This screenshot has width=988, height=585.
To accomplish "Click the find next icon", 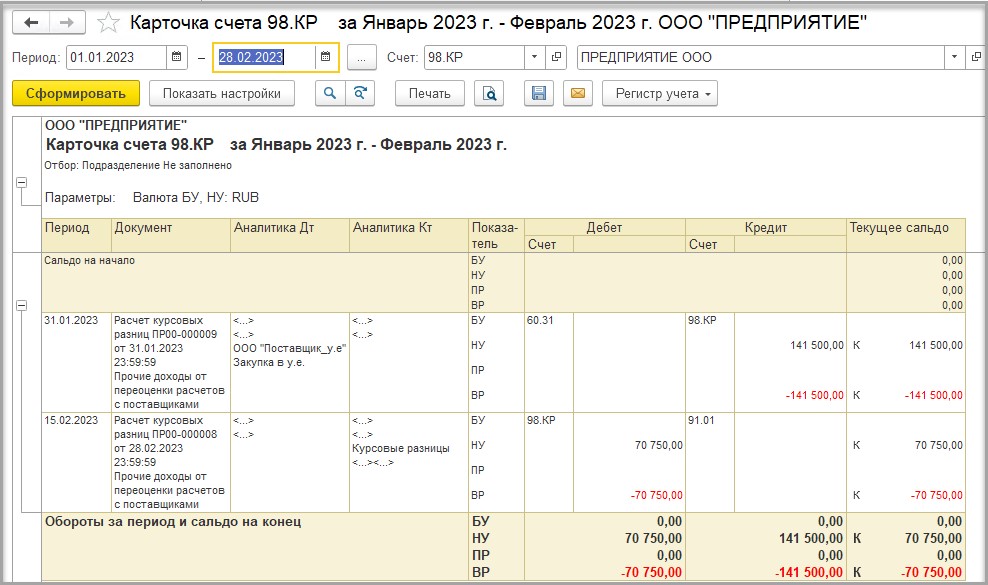I will tap(359, 94).
